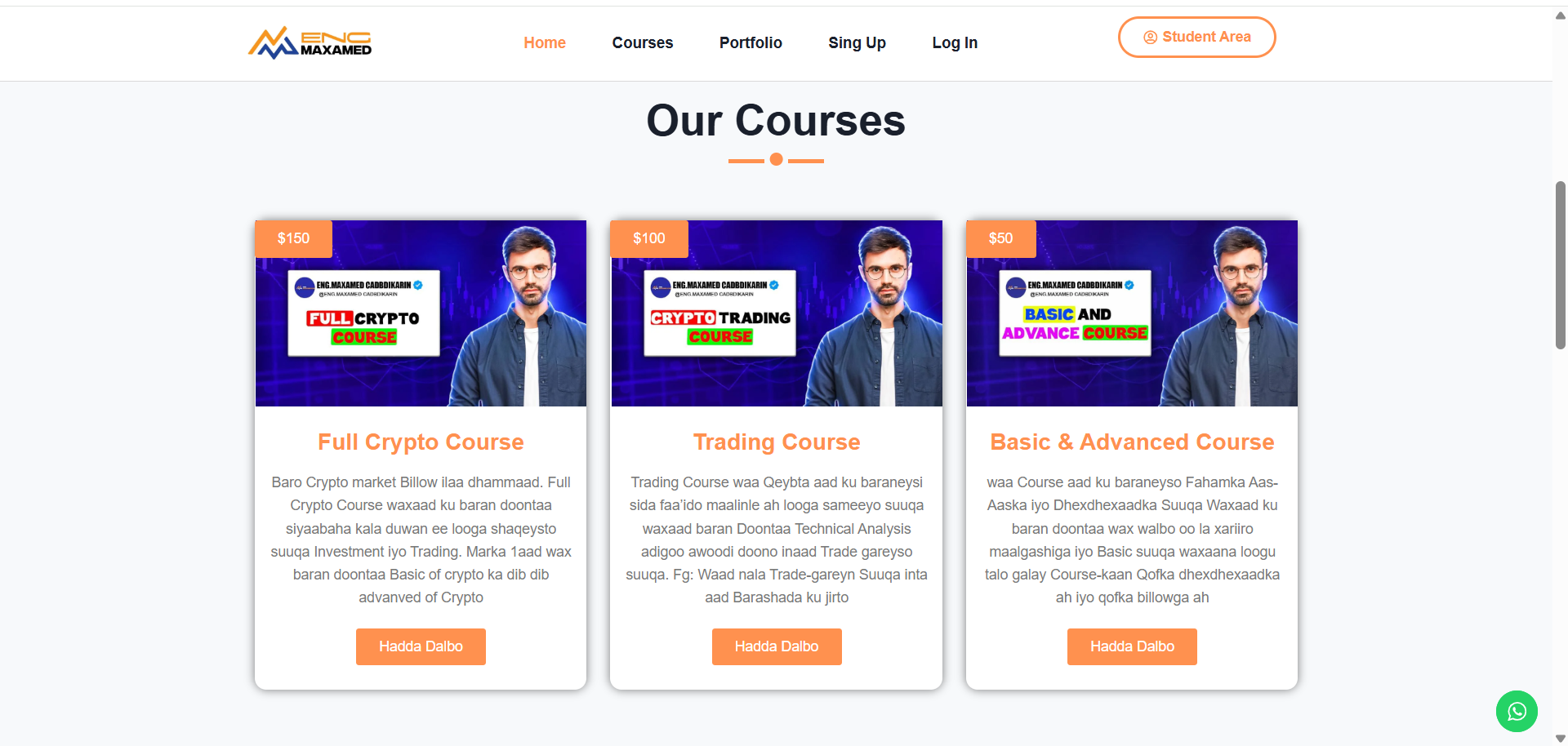Open the Portfolio menu item
Screen dimensions: 1568x746
[751, 42]
